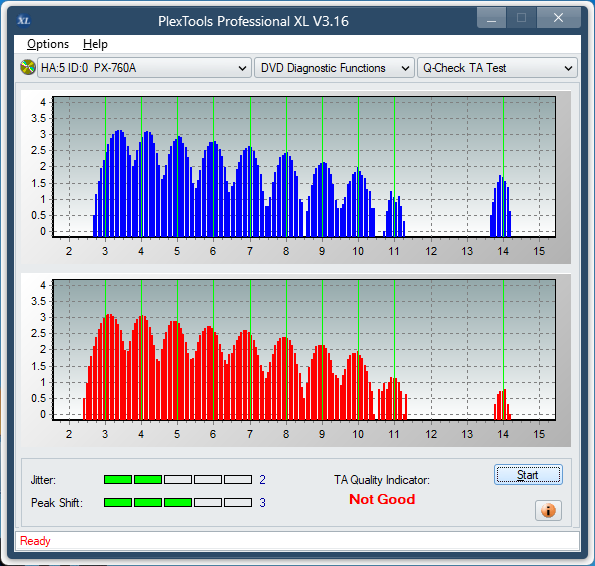Viewport: 595px width, 566px height.
Task: Open the Help menu
Action: pos(95,44)
